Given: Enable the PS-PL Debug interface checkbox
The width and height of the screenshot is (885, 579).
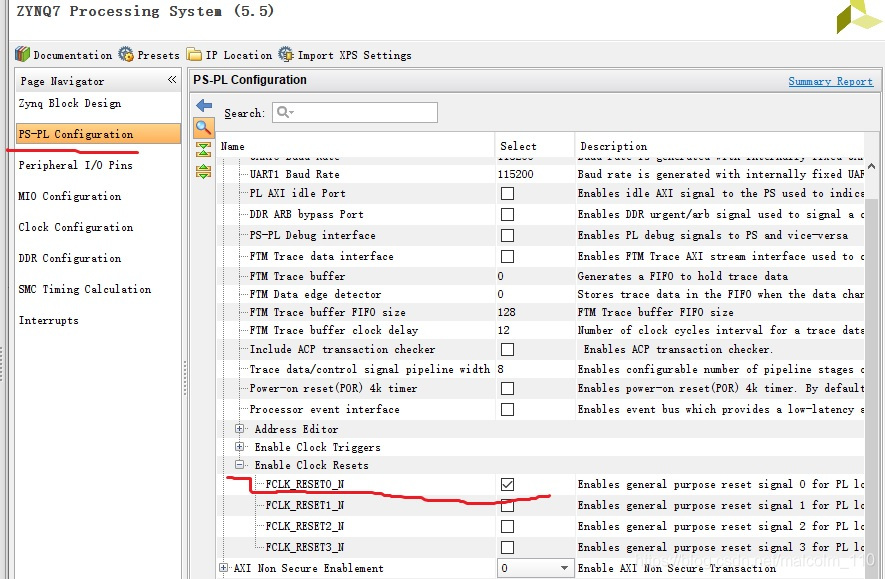Looking at the screenshot, I should click(507, 235).
